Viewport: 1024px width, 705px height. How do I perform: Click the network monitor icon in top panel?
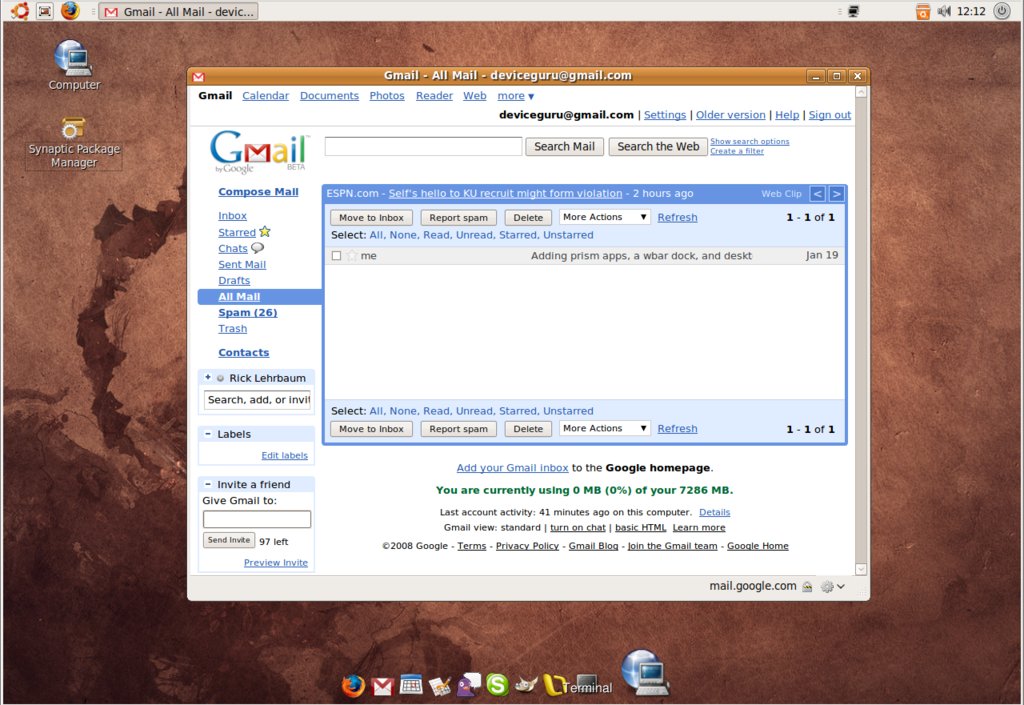(x=853, y=11)
